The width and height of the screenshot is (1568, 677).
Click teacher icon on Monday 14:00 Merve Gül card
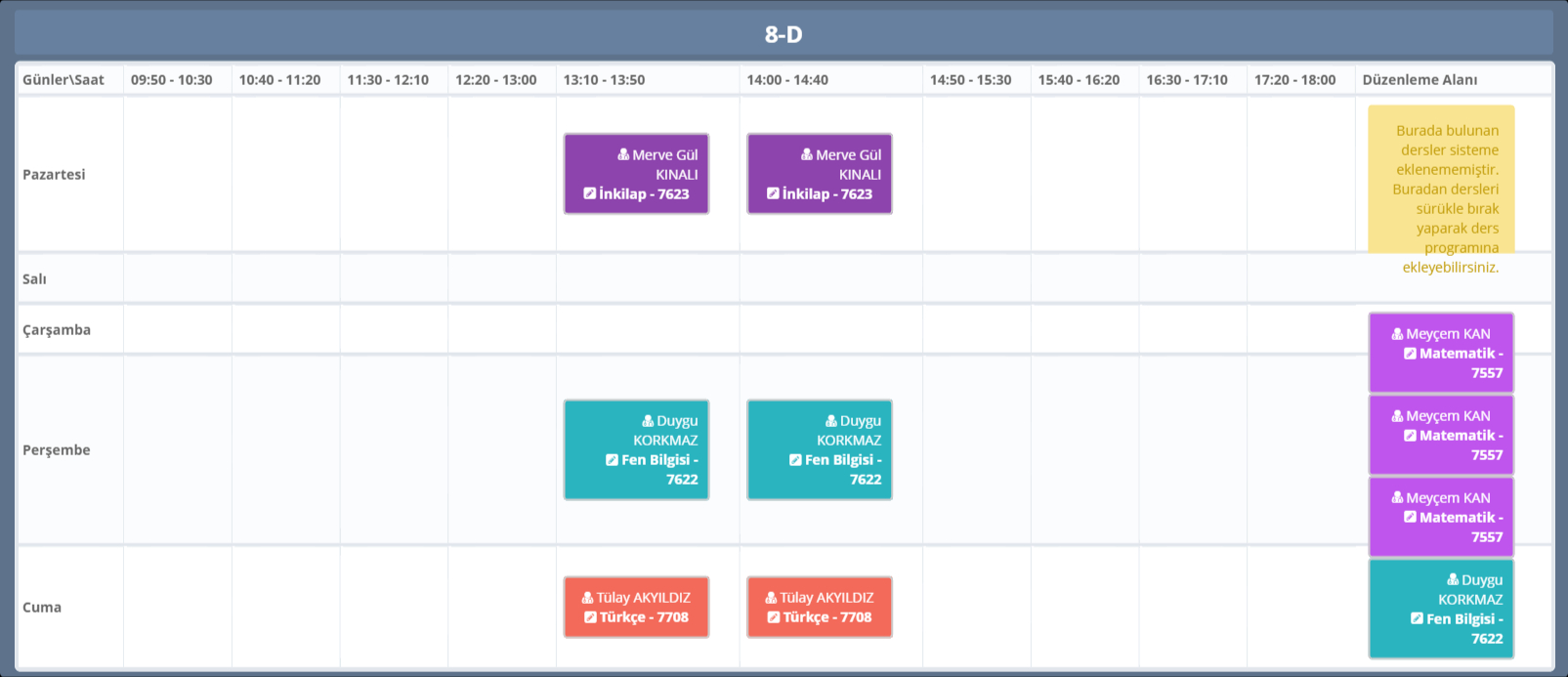tap(807, 154)
